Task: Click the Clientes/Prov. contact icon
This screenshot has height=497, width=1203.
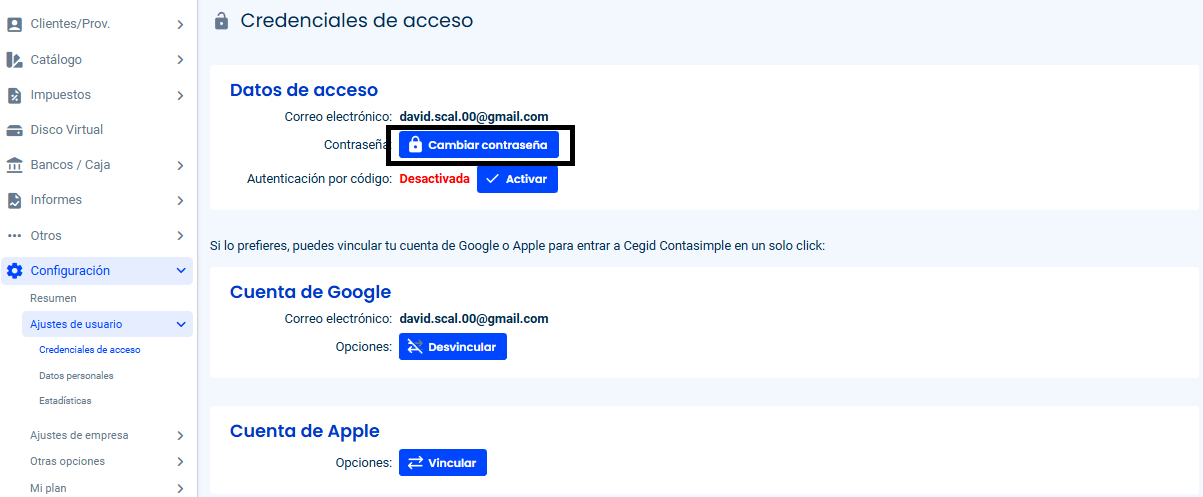Action: [x=14, y=24]
